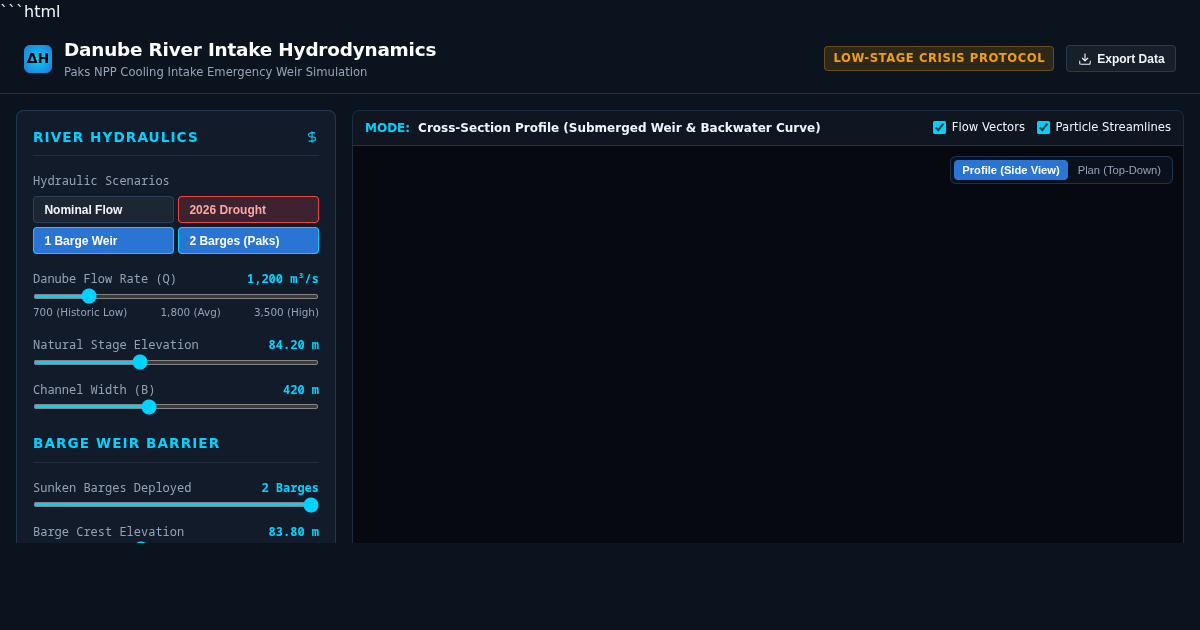Click the 3,500 (High) label
The width and height of the screenshot is (1200, 630).
pos(286,313)
